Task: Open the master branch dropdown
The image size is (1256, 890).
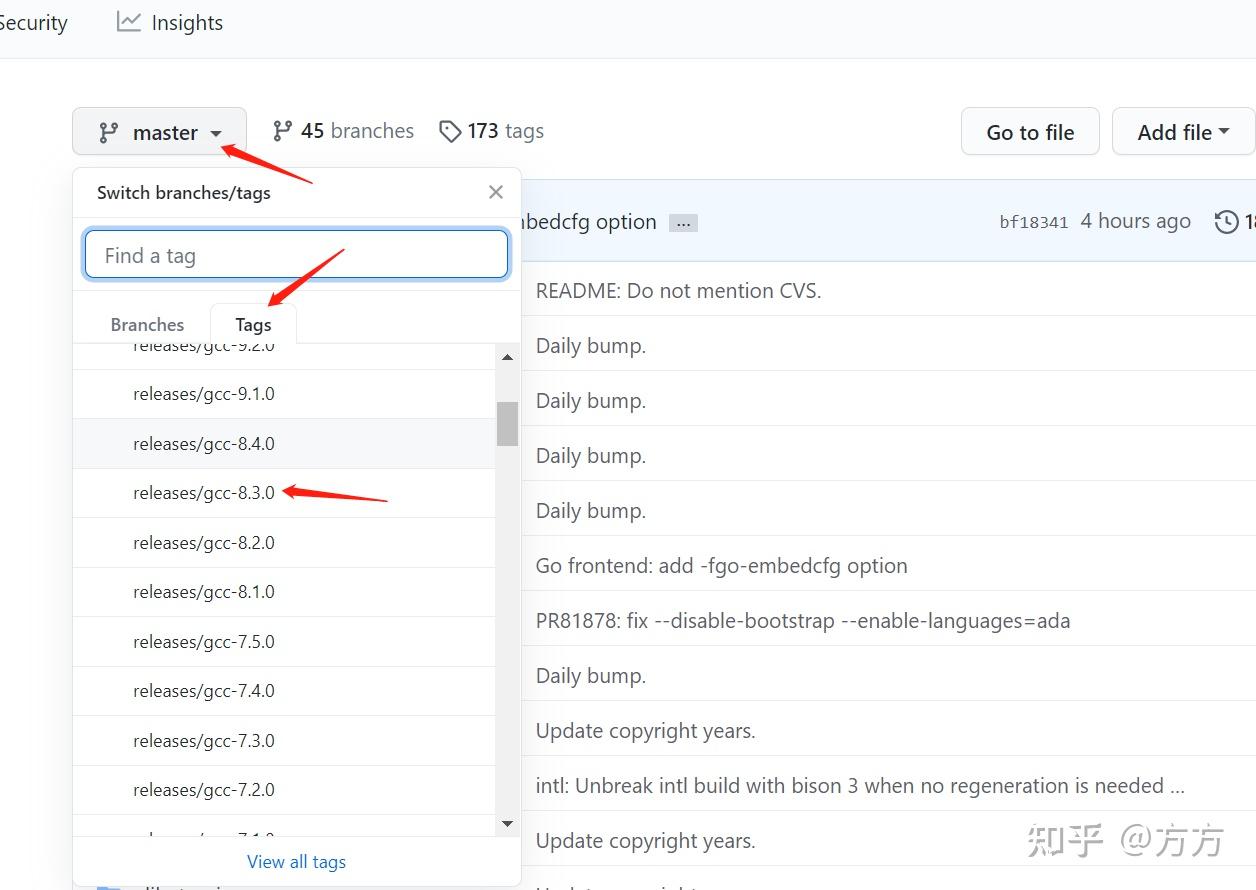Action: pos(159,132)
